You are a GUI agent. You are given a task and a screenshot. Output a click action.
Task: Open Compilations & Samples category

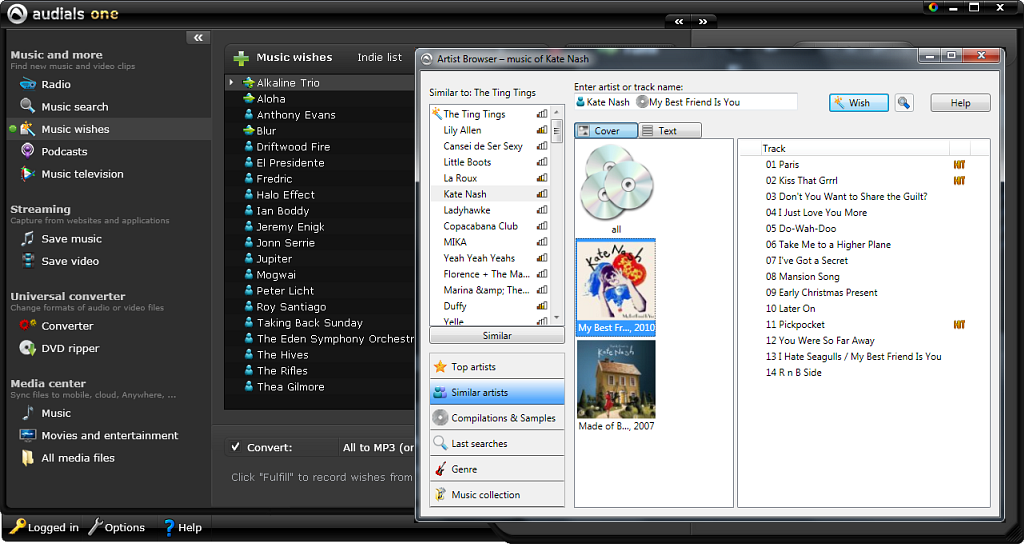[497, 418]
